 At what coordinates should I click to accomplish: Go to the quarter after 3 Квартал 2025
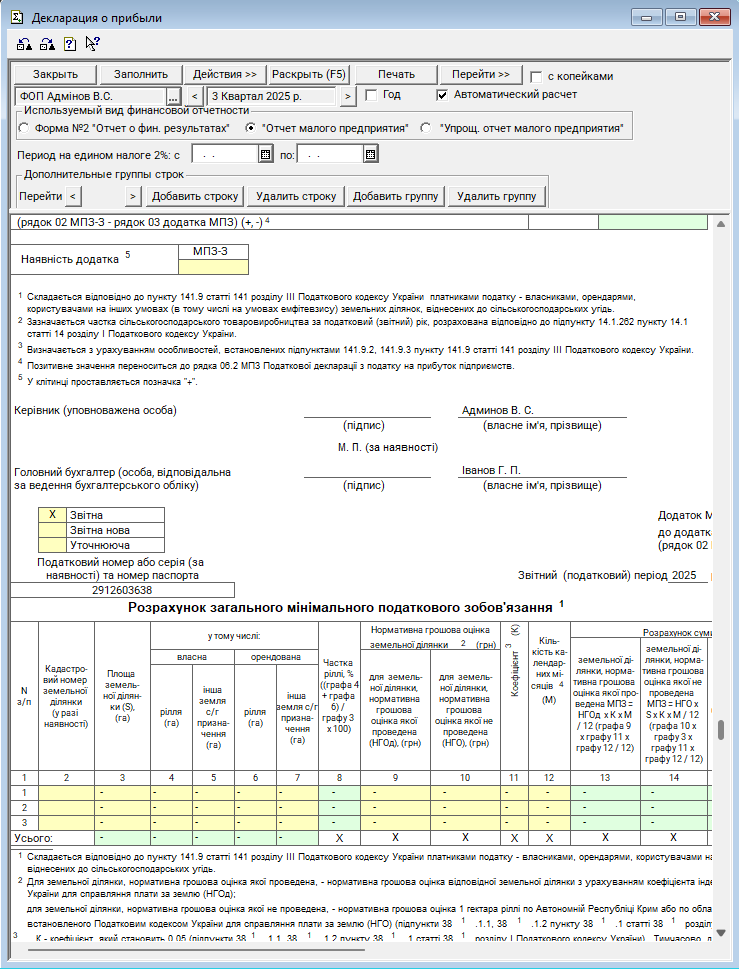[x=348, y=96]
